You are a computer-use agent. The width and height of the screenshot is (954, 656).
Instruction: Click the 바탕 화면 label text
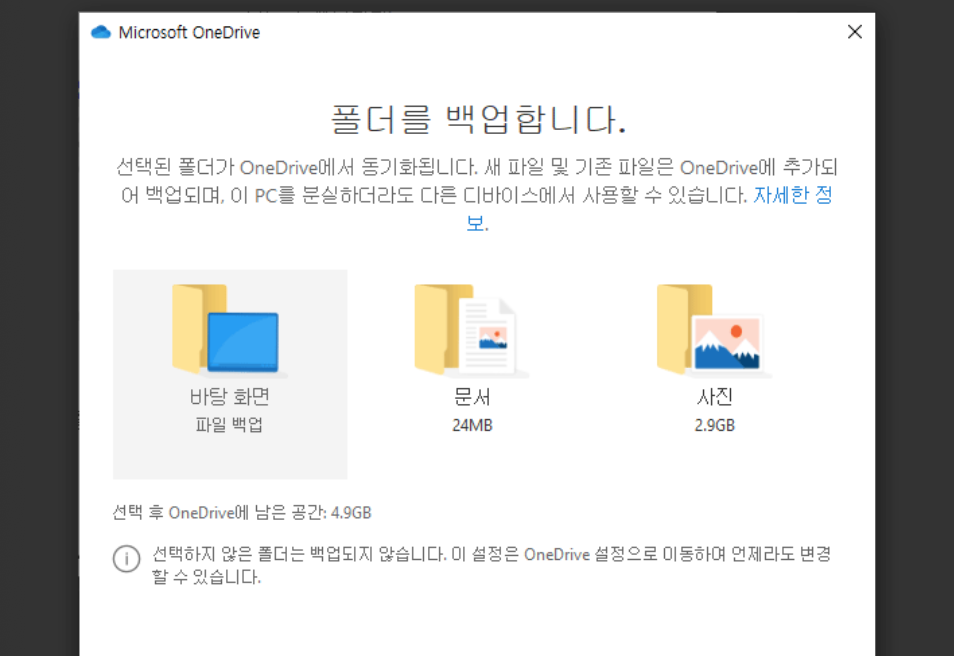(x=229, y=397)
